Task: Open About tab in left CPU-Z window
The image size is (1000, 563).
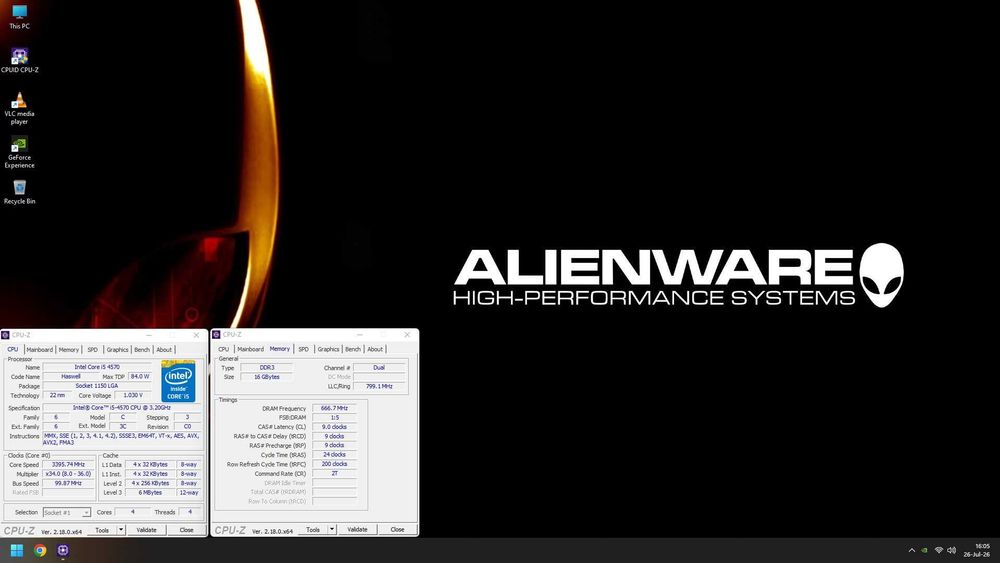Action: click(x=164, y=349)
